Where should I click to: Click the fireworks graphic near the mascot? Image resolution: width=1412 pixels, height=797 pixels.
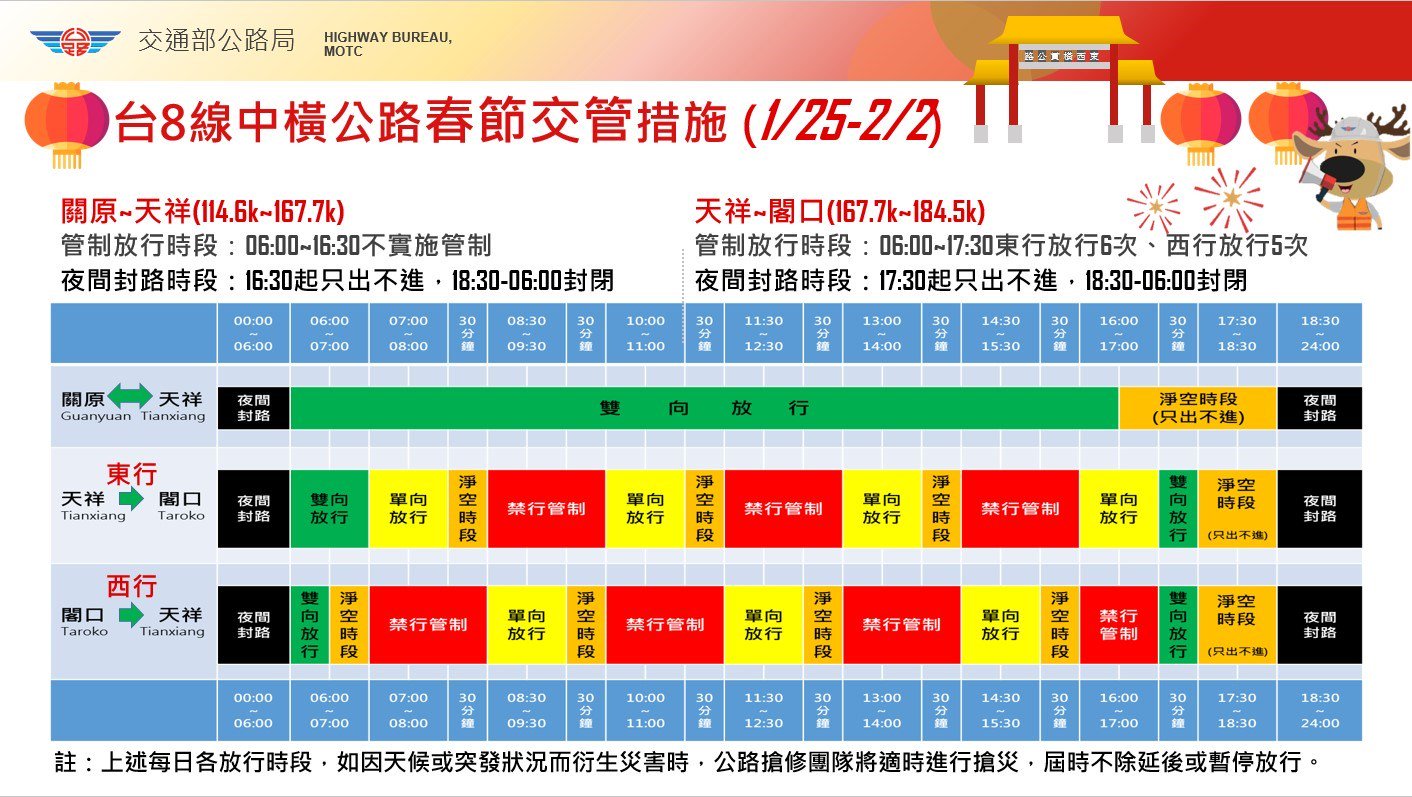click(1196, 201)
